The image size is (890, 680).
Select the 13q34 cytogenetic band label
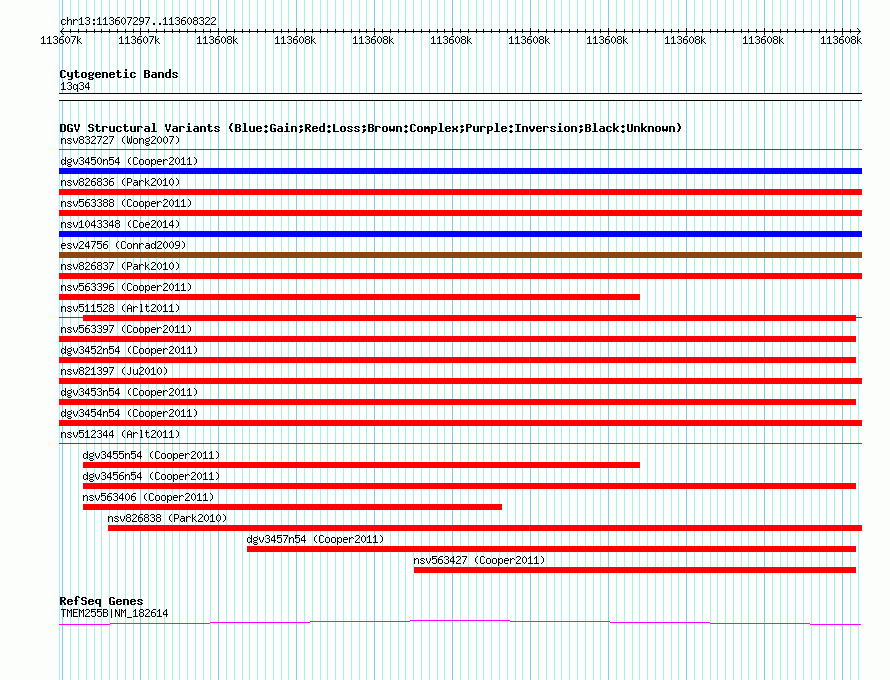point(75,86)
